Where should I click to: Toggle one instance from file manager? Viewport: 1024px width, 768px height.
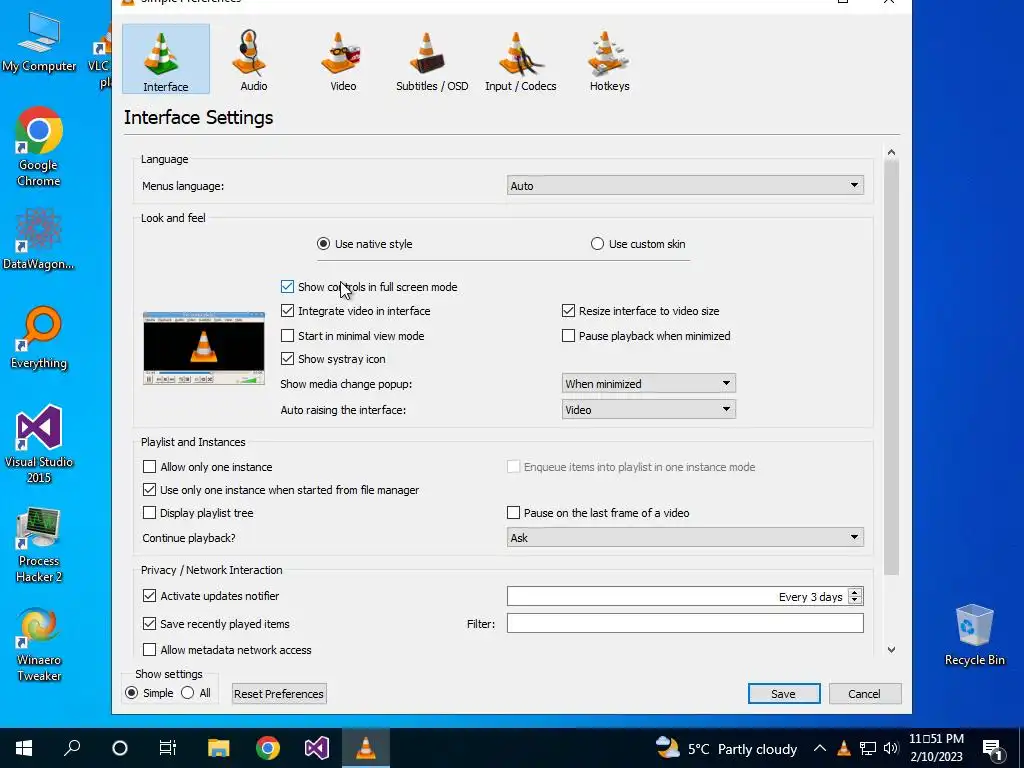pos(150,490)
